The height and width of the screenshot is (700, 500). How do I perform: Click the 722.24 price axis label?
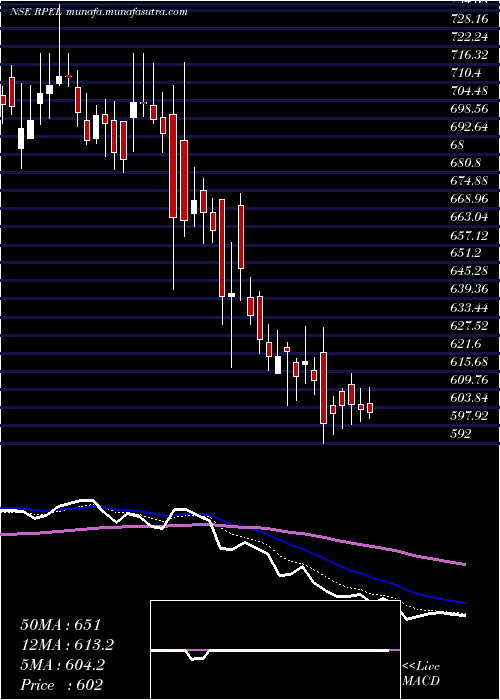coord(468,37)
